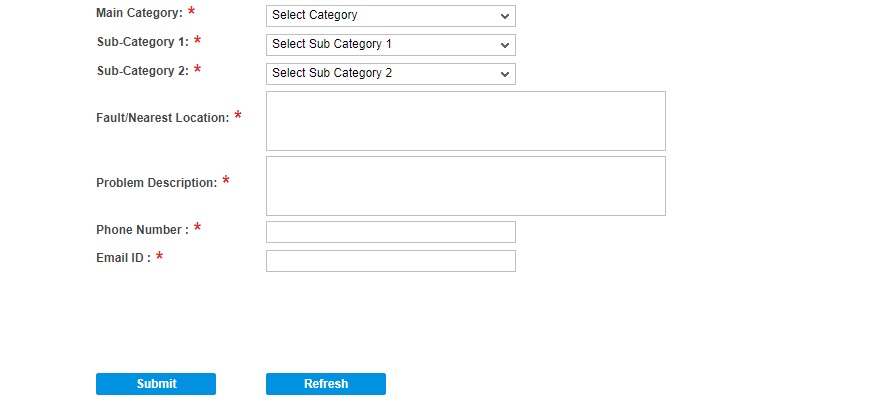Submit the complaint form
Screen dimensions: 892x410
point(156,384)
